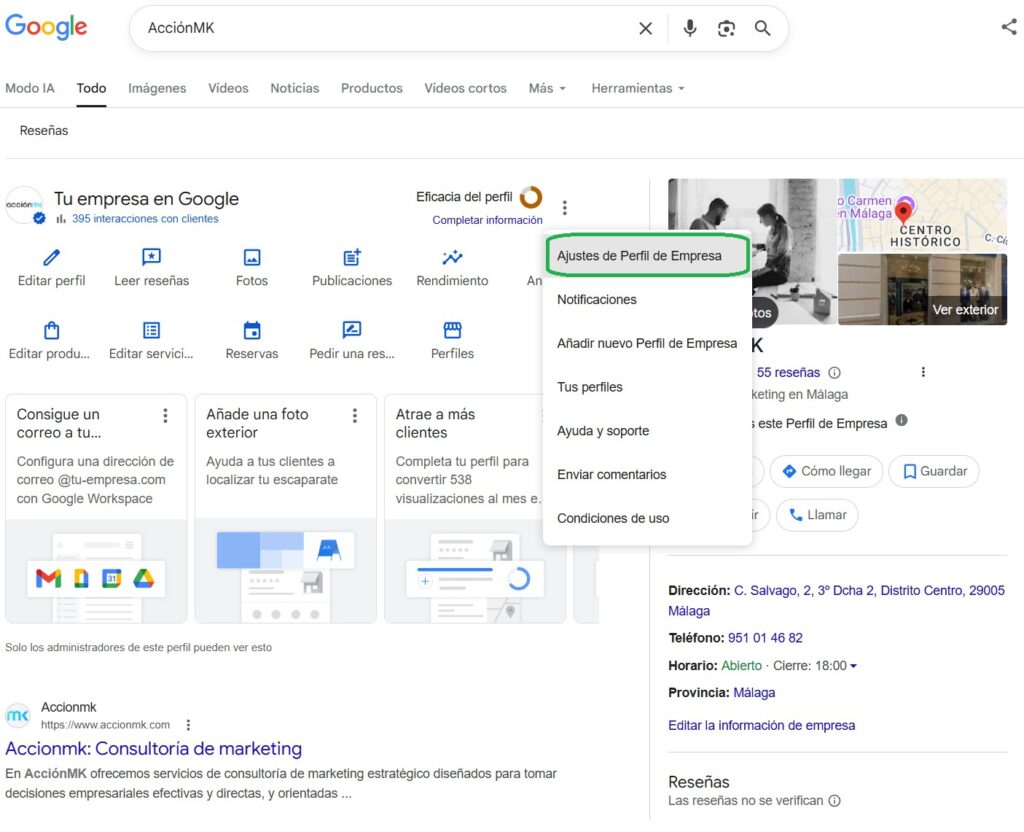
Task: Choose Notificaciones from the menu
Action: pos(597,300)
